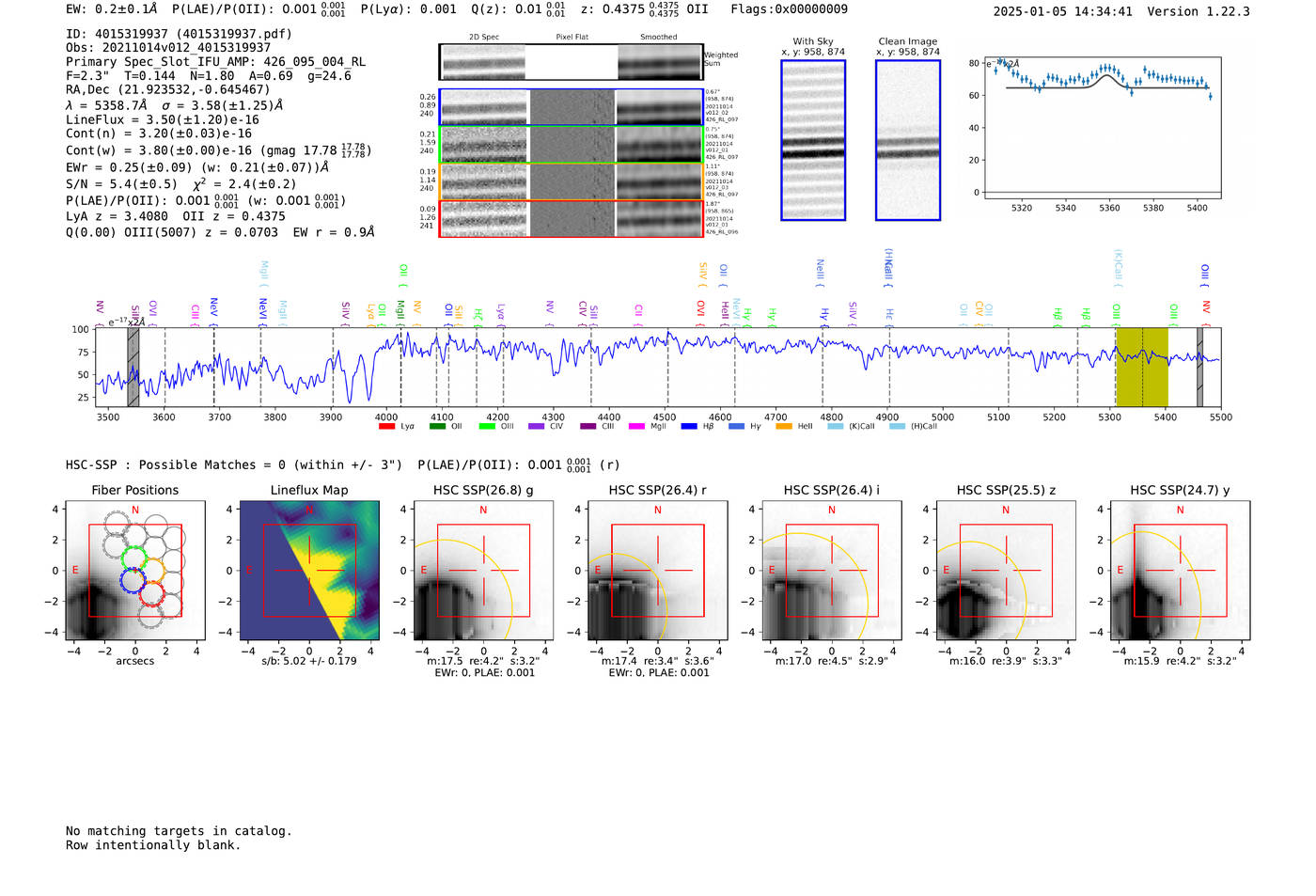This screenshot has width=1316, height=896.
Task: Click the gray hatched band near 5460 Å
Action: (1199, 367)
